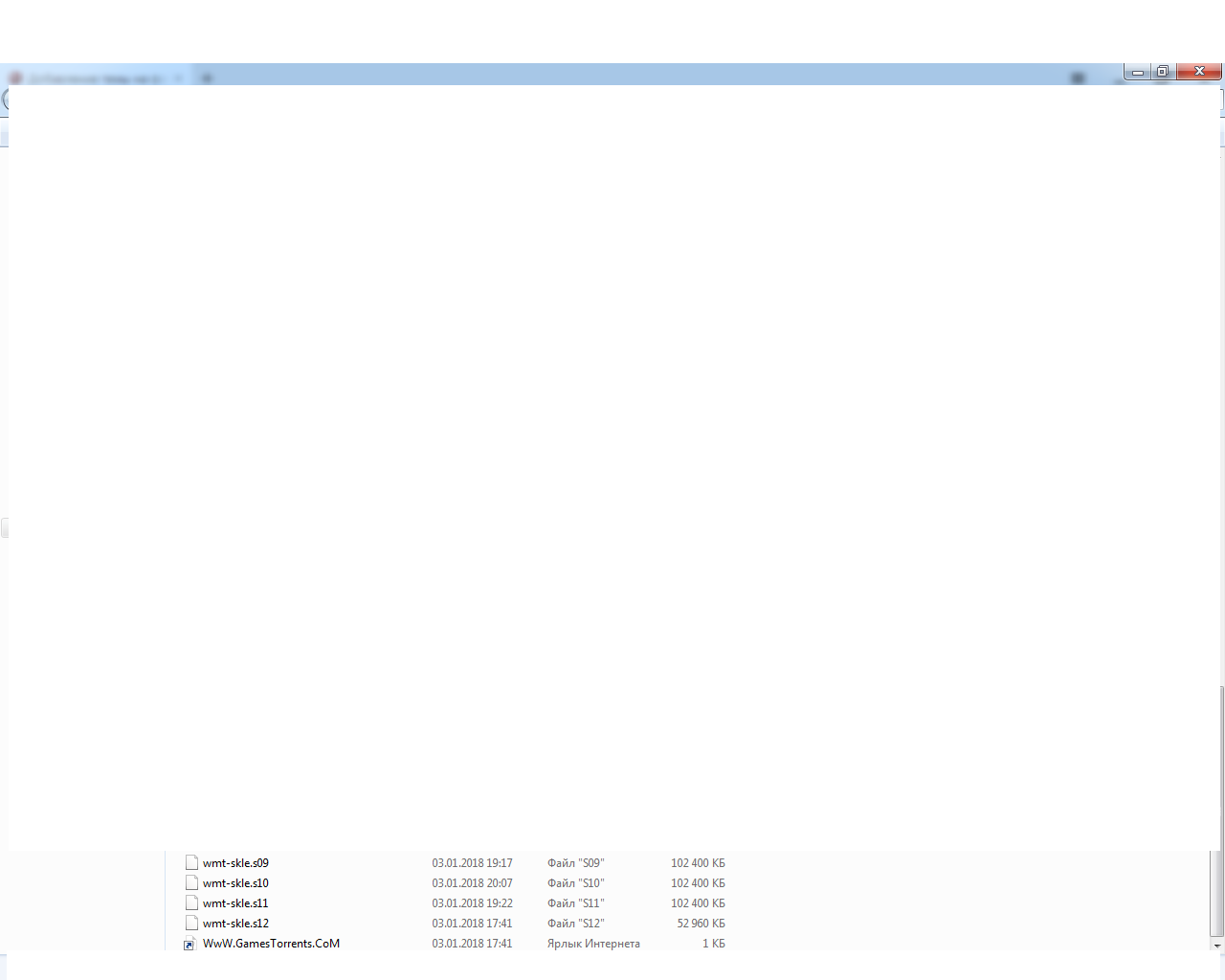Minimize the window with the title bar button

(x=1138, y=72)
